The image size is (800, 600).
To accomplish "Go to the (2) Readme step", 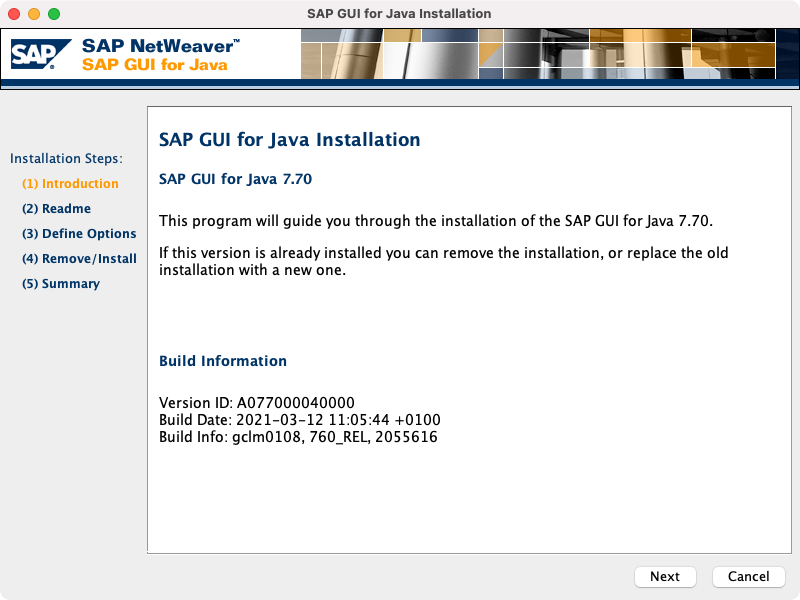I will coord(56,209).
